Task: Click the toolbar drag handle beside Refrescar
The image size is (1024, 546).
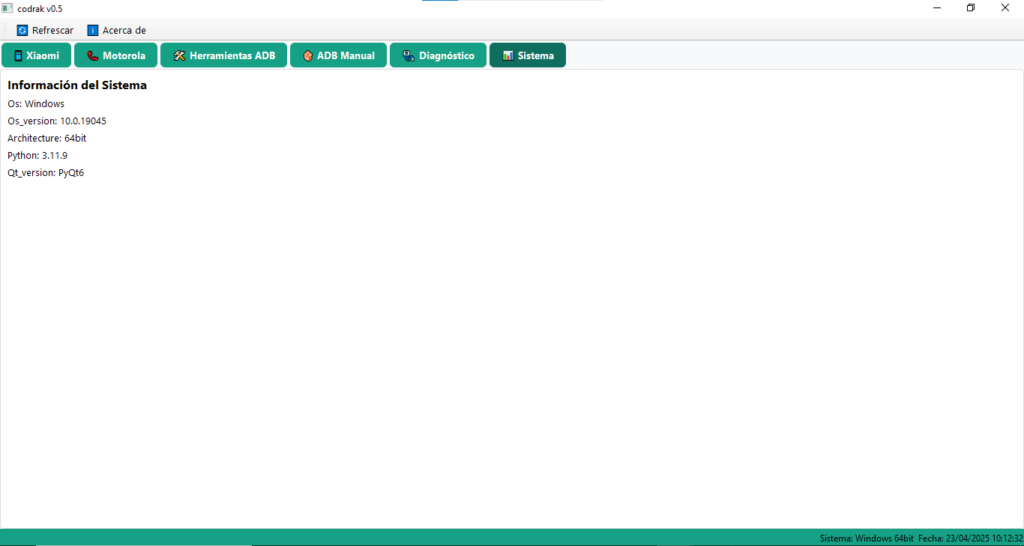Action: (5, 30)
